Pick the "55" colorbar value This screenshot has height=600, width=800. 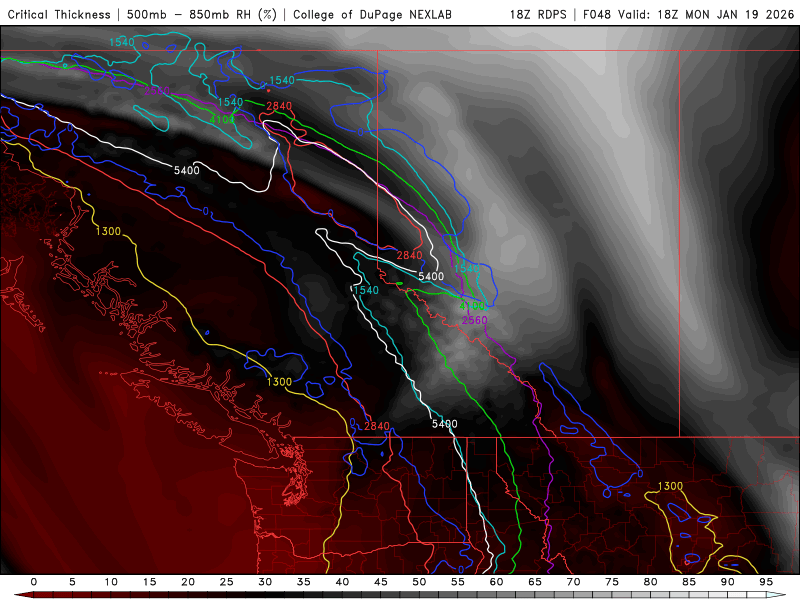click(x=458, y=582)
